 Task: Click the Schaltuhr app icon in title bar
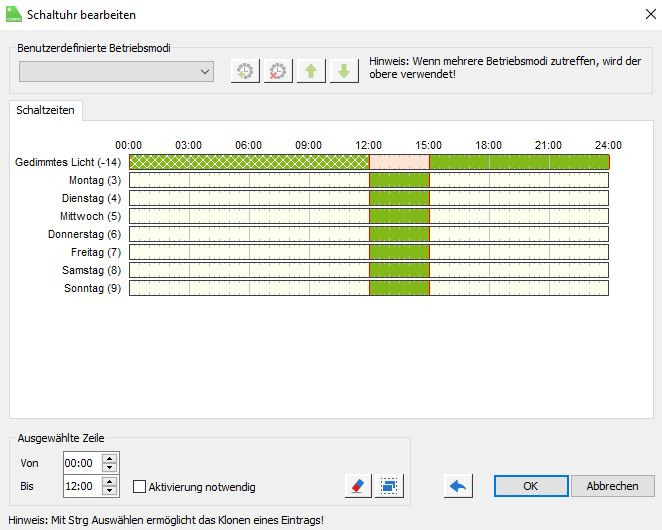[x=14, y=14]
